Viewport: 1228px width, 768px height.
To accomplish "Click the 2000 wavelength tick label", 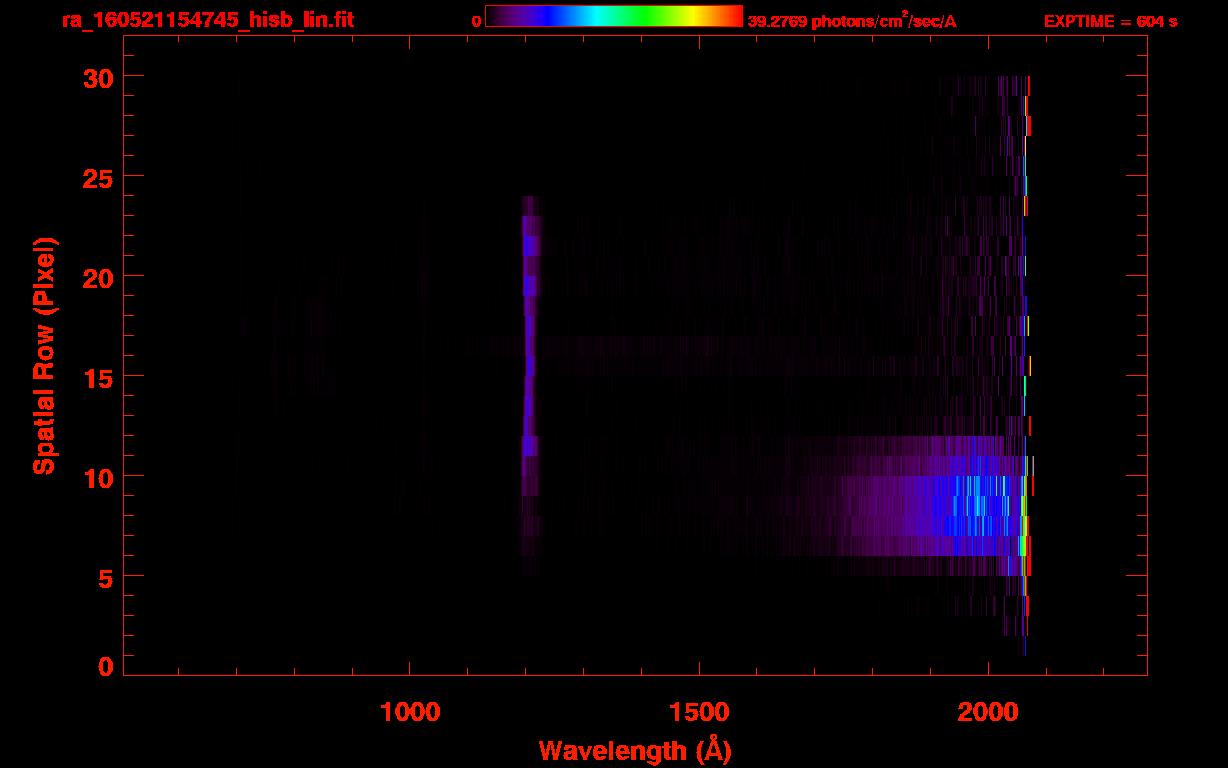I will (x=987, y=712).
